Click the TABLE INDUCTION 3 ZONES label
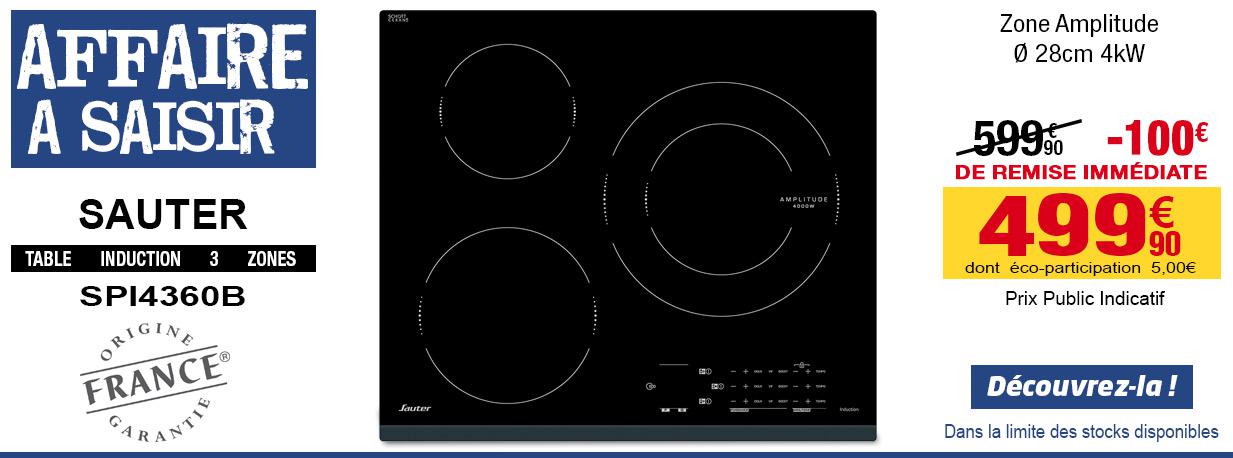 [163, 259]
